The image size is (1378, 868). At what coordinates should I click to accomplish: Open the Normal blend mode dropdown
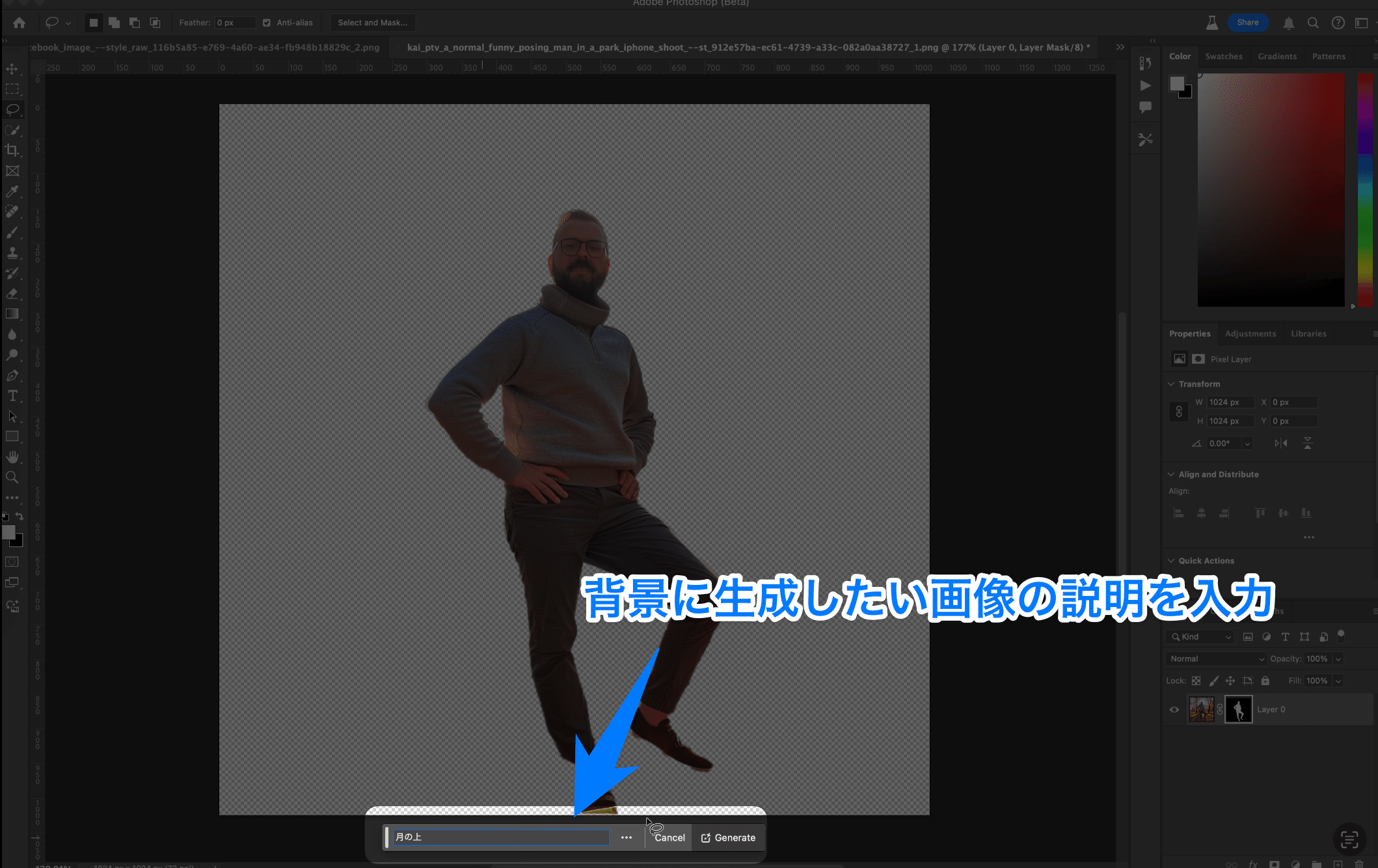pyautogui.click(x=1215, y=658)
